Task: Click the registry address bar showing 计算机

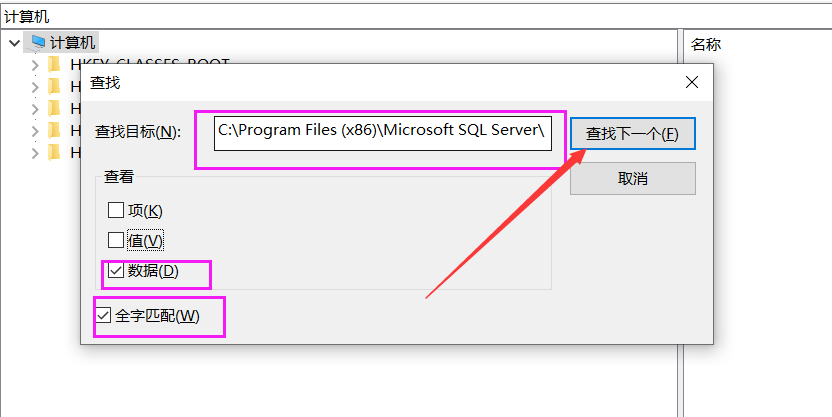Action: click(416, 16)
